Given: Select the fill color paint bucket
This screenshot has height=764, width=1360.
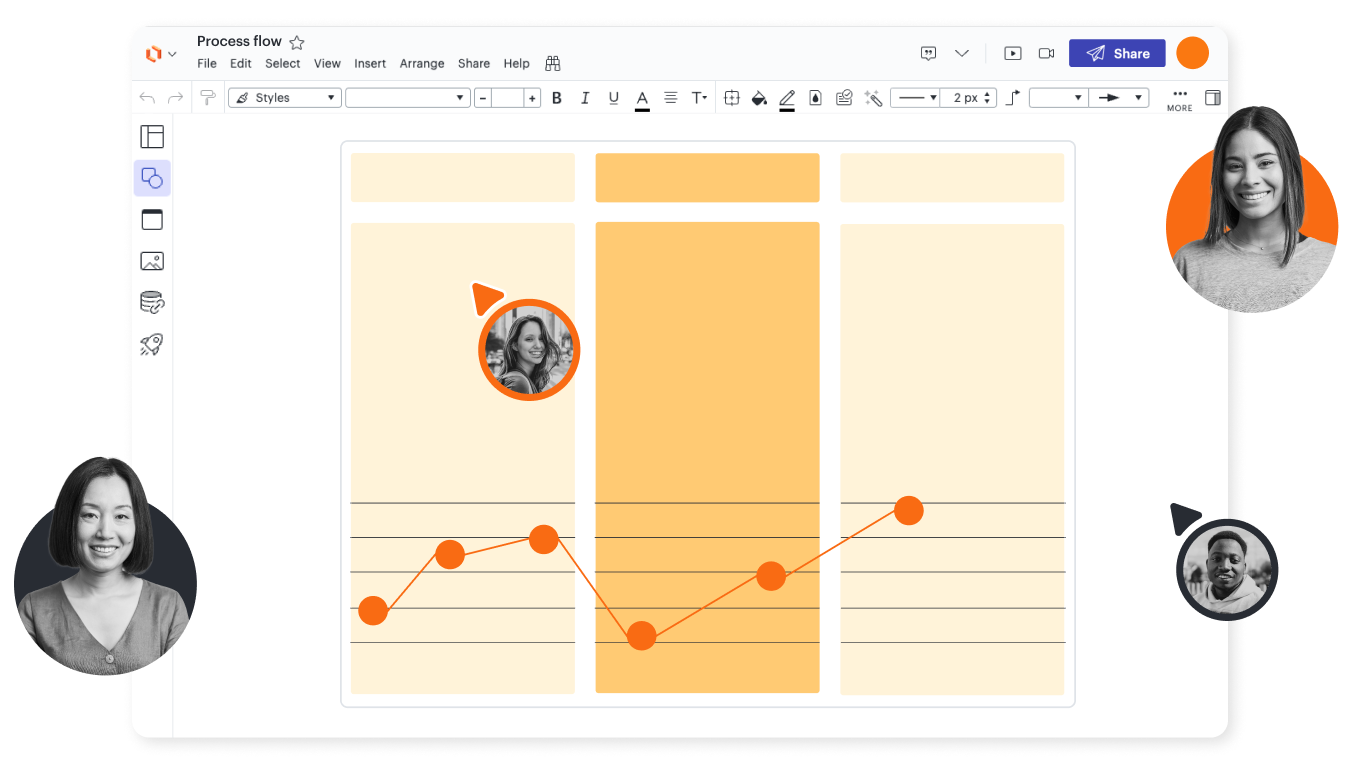Looking at the screenshot, I should pos(759,98).
